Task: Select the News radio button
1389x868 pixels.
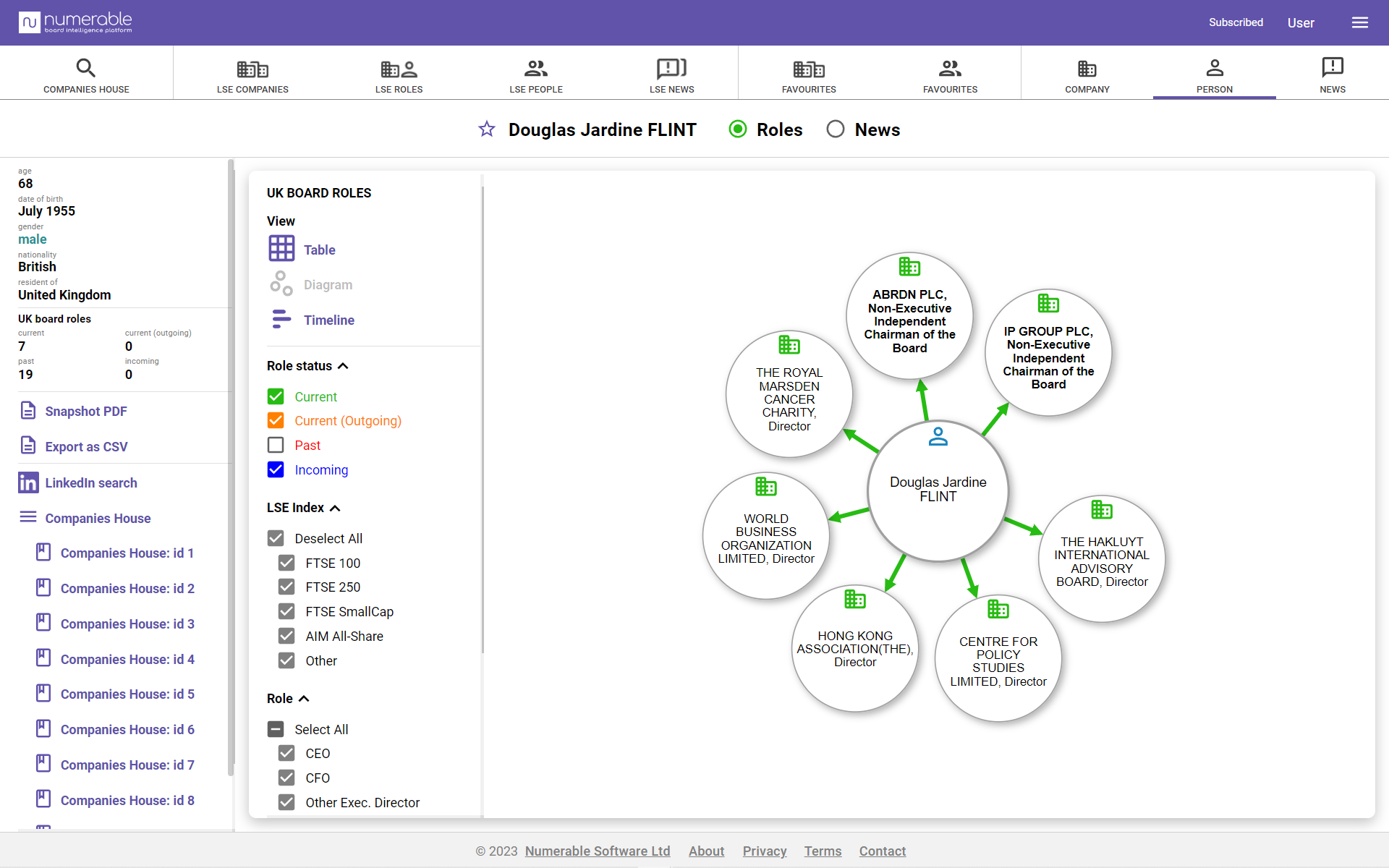Action: 836,129
